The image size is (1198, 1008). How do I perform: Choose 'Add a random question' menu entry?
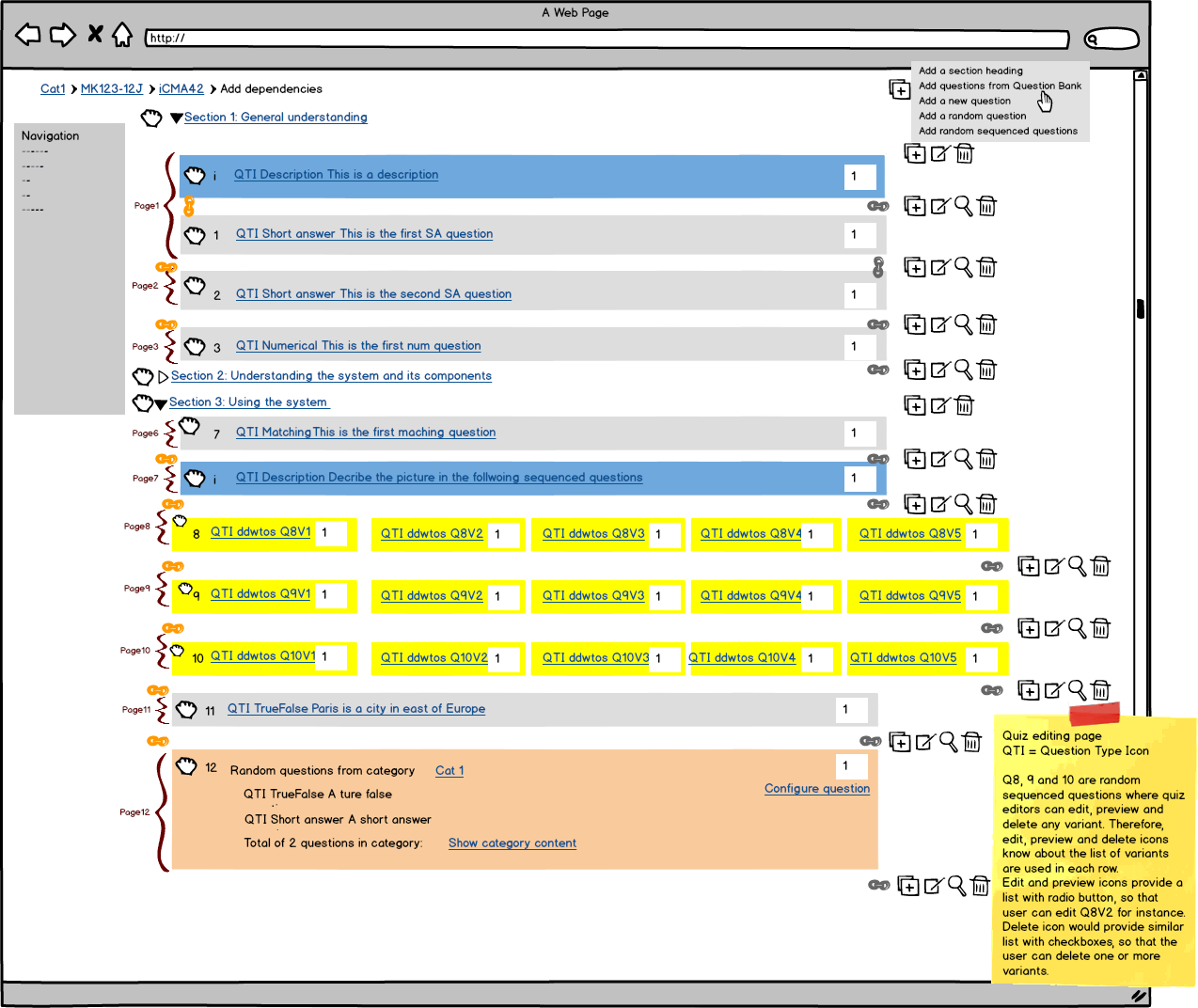(x=972, y=116)
